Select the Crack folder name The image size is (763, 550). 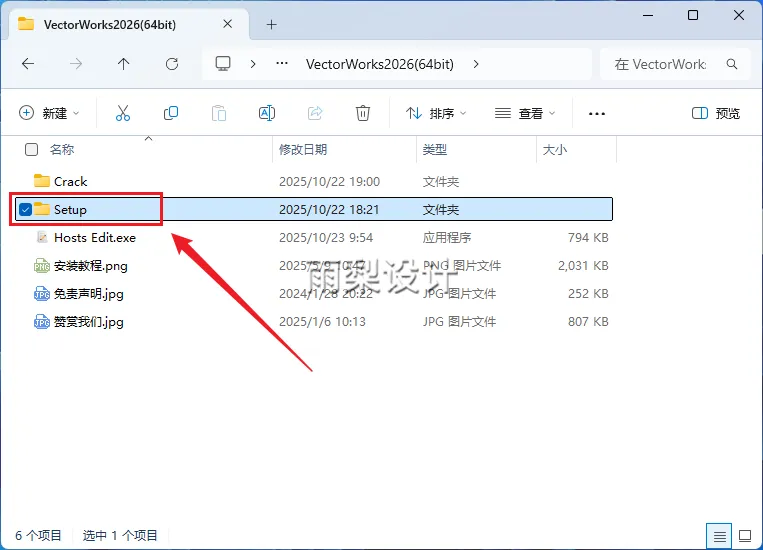(x=71, y=182)
